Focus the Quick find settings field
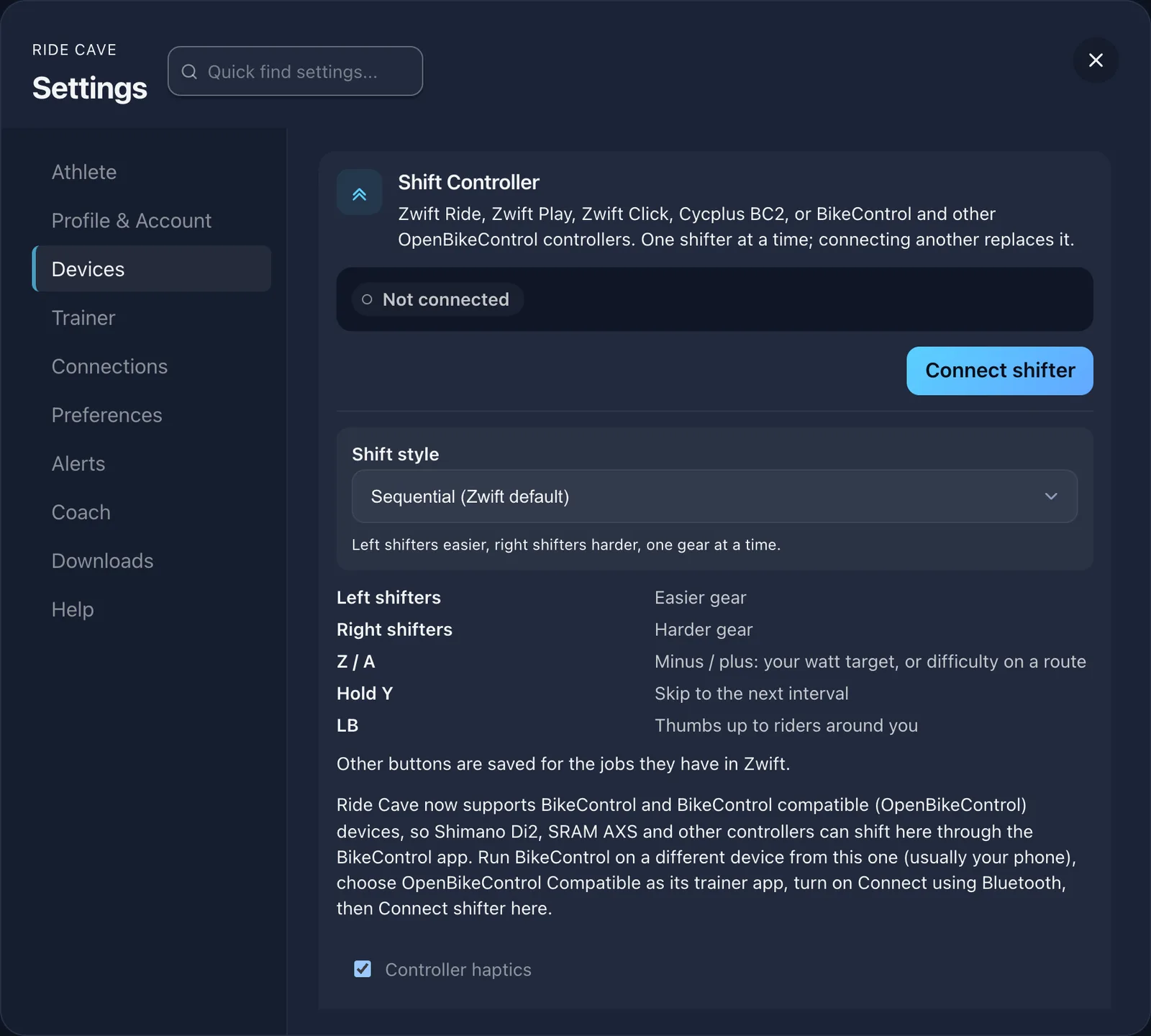1151x1036 pixels. pyautogui.click(x=295, y=71)
